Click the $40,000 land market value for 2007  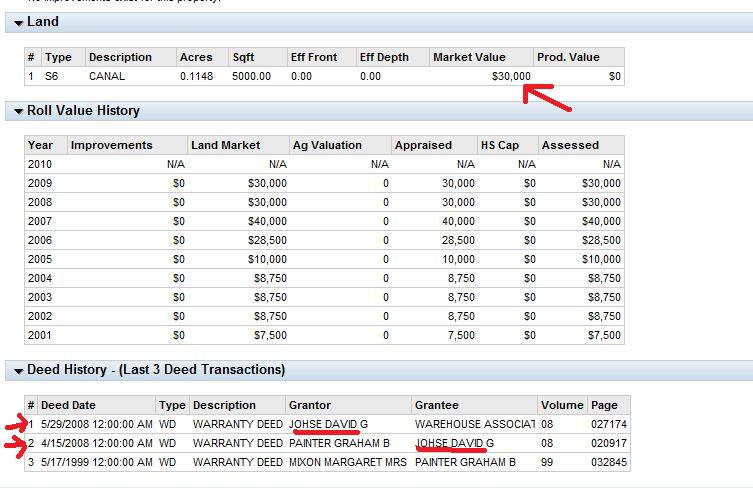click(x=266, y=221)
